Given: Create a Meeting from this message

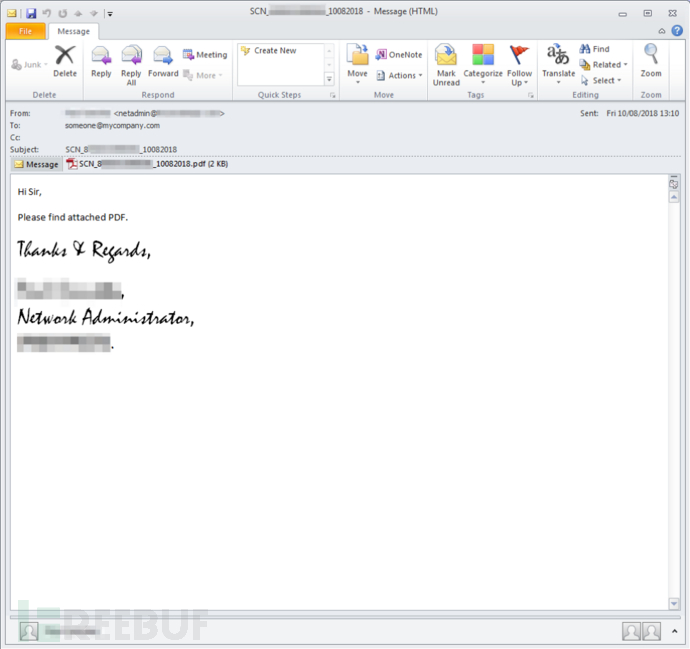Looking at the screenshot, I should [205, 55].
